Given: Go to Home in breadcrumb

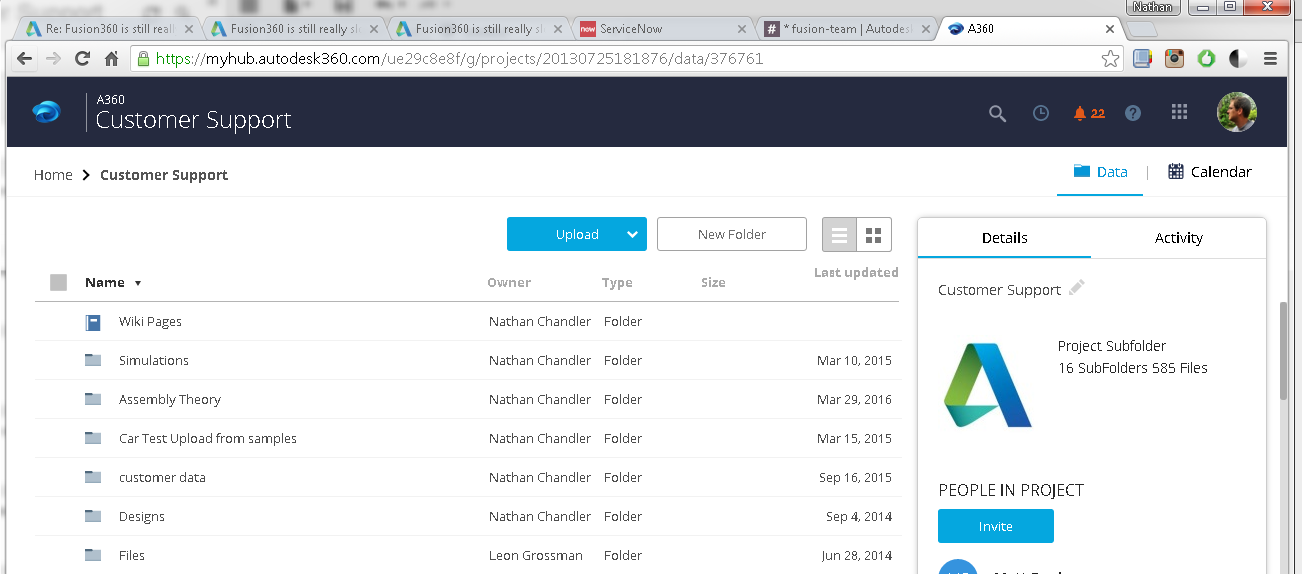Looking at the screenshot, I should [53, 175].
